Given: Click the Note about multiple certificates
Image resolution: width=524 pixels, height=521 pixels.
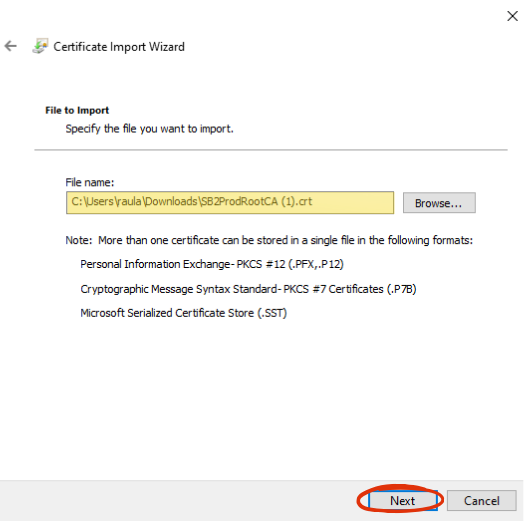Looking at the screenshot, I should click(269, 240).
